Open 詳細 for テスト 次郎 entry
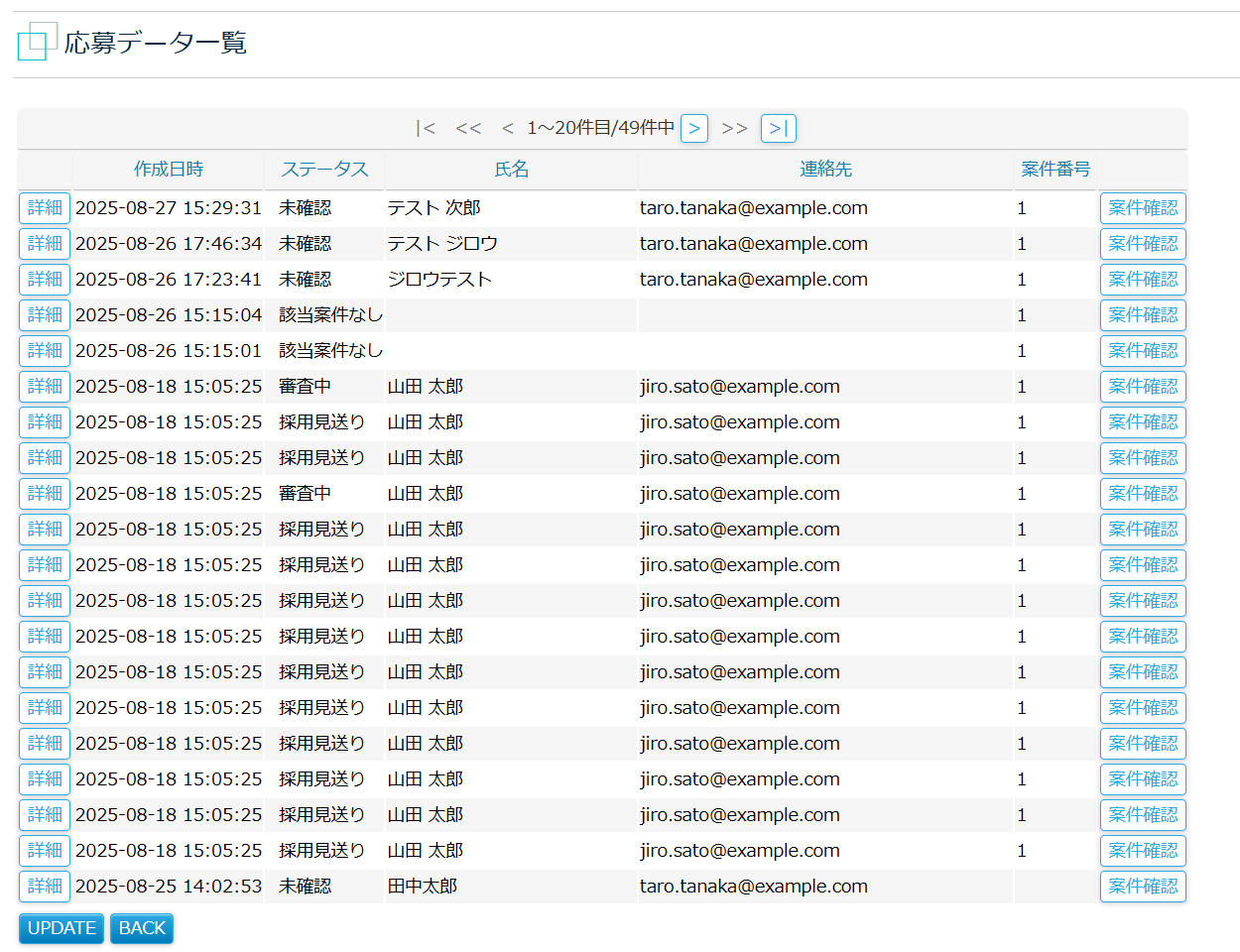Screen dimensions: 1240x952 (x=45, y=208)
